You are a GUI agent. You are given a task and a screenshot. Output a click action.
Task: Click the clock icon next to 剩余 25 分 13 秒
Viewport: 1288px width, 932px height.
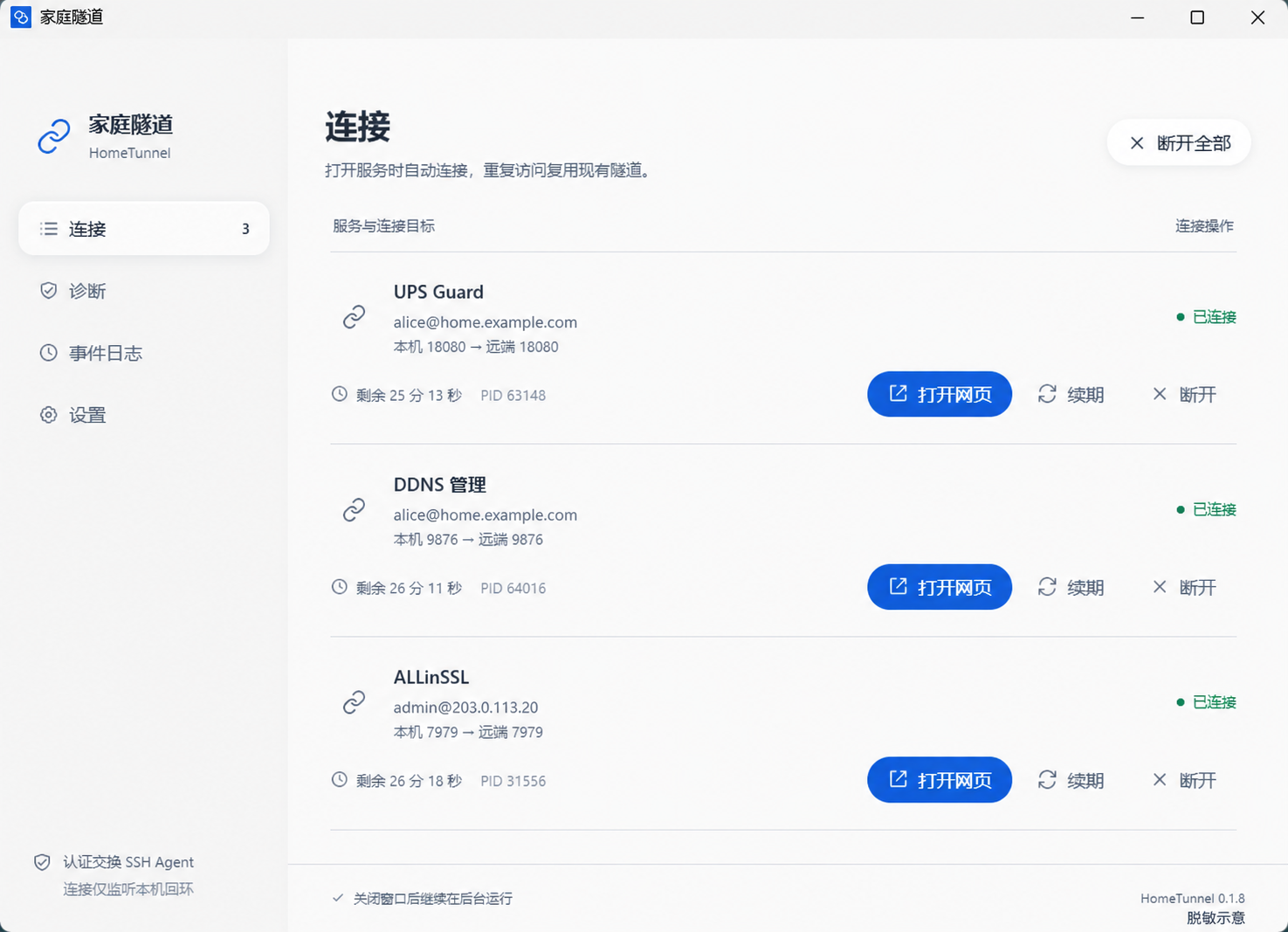point(340,394)
